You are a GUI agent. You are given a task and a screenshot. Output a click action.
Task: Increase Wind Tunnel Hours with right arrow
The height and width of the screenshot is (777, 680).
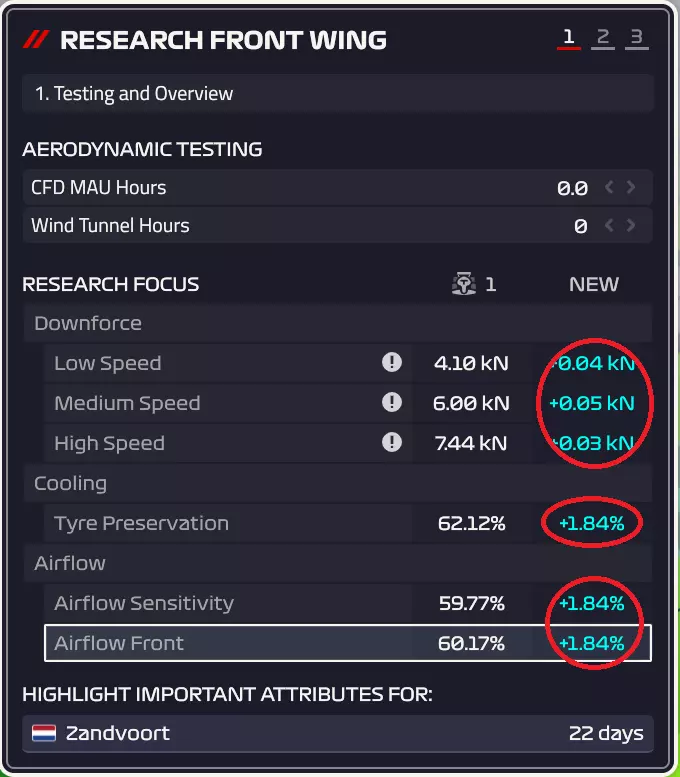pos(631,225)
